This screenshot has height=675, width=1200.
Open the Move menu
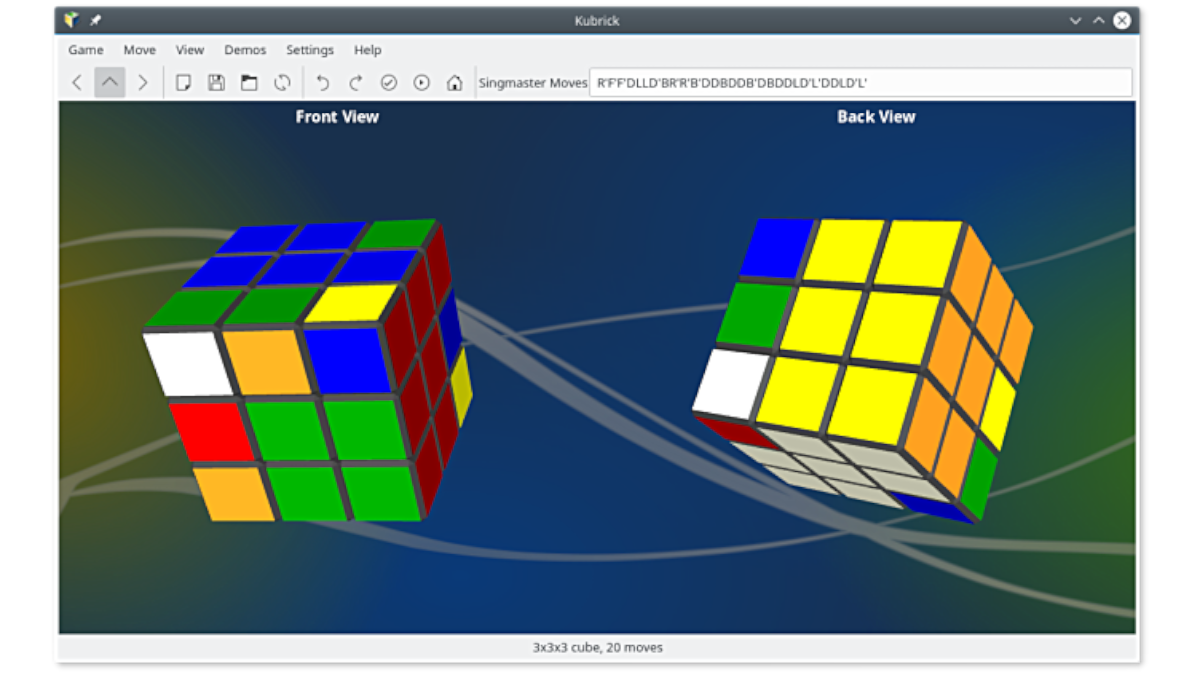[x=139, y=49]
